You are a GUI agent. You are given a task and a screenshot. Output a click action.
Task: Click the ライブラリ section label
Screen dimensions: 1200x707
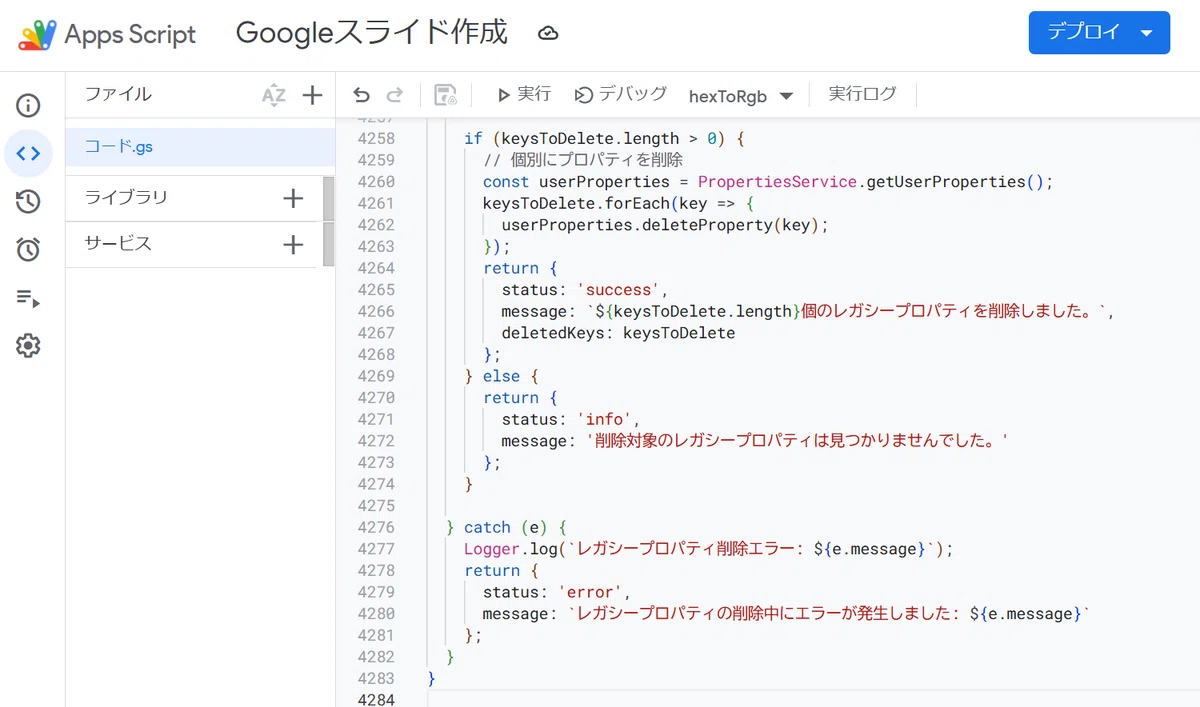point(126,198)
